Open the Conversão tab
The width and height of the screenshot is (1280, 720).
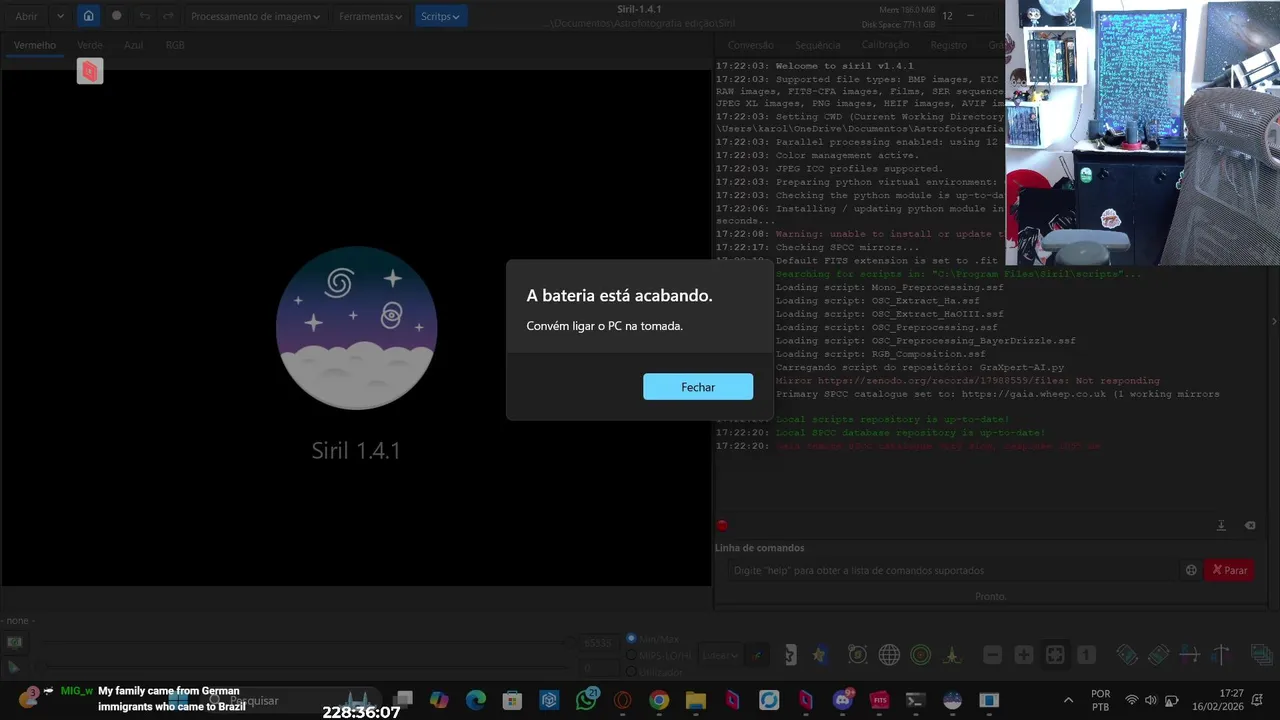(750, 45)
